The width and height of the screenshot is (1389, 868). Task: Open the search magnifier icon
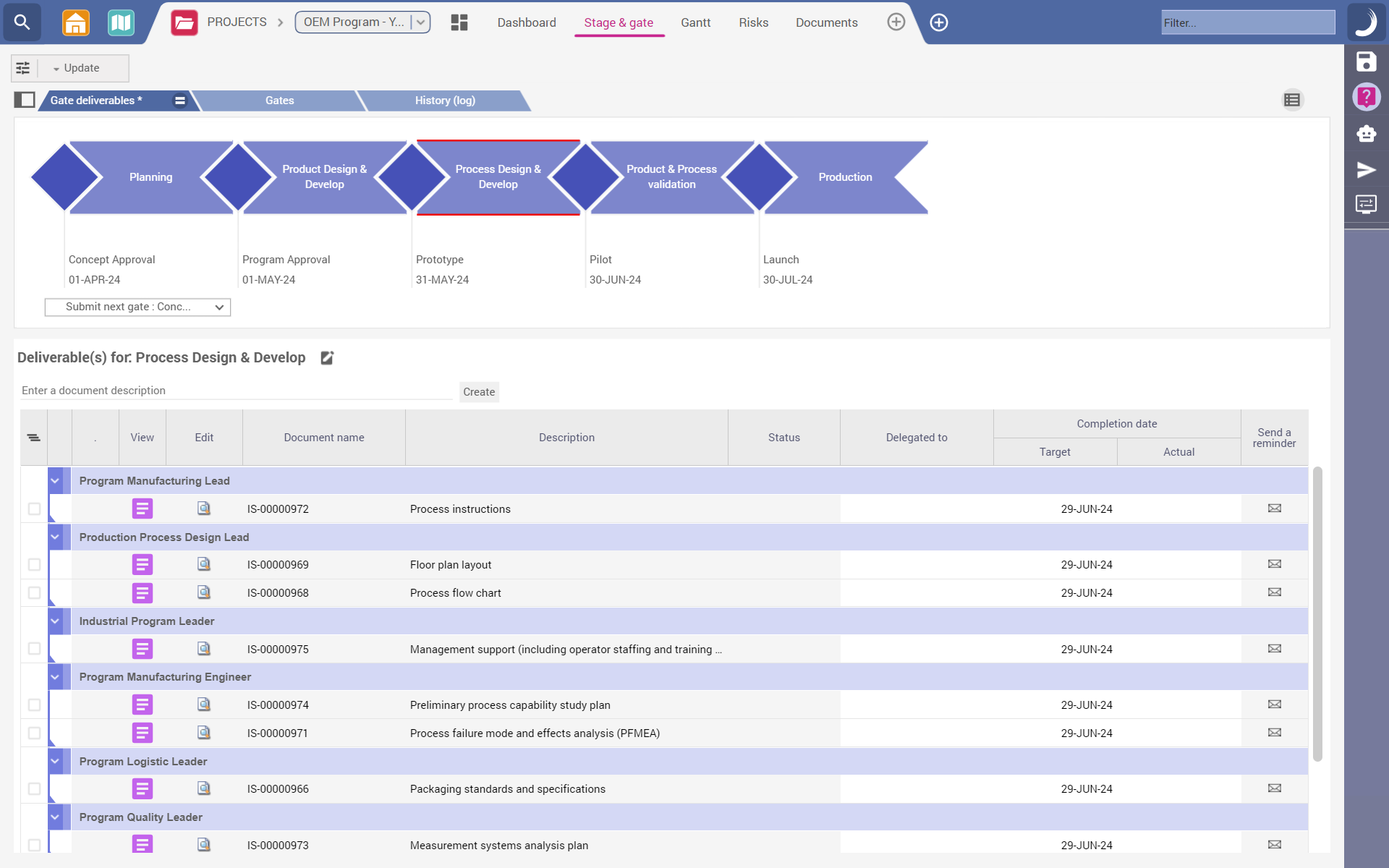click(22, 22)
